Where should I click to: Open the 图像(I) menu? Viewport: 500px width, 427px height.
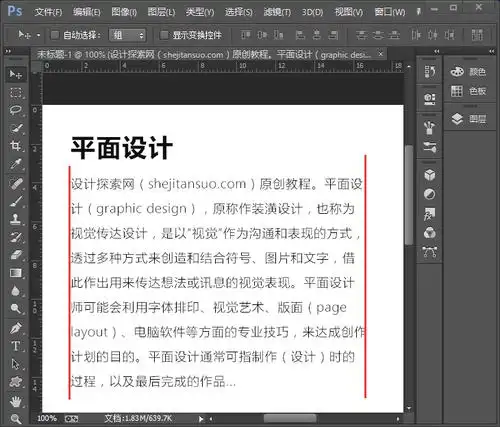(x=124, y=12)
